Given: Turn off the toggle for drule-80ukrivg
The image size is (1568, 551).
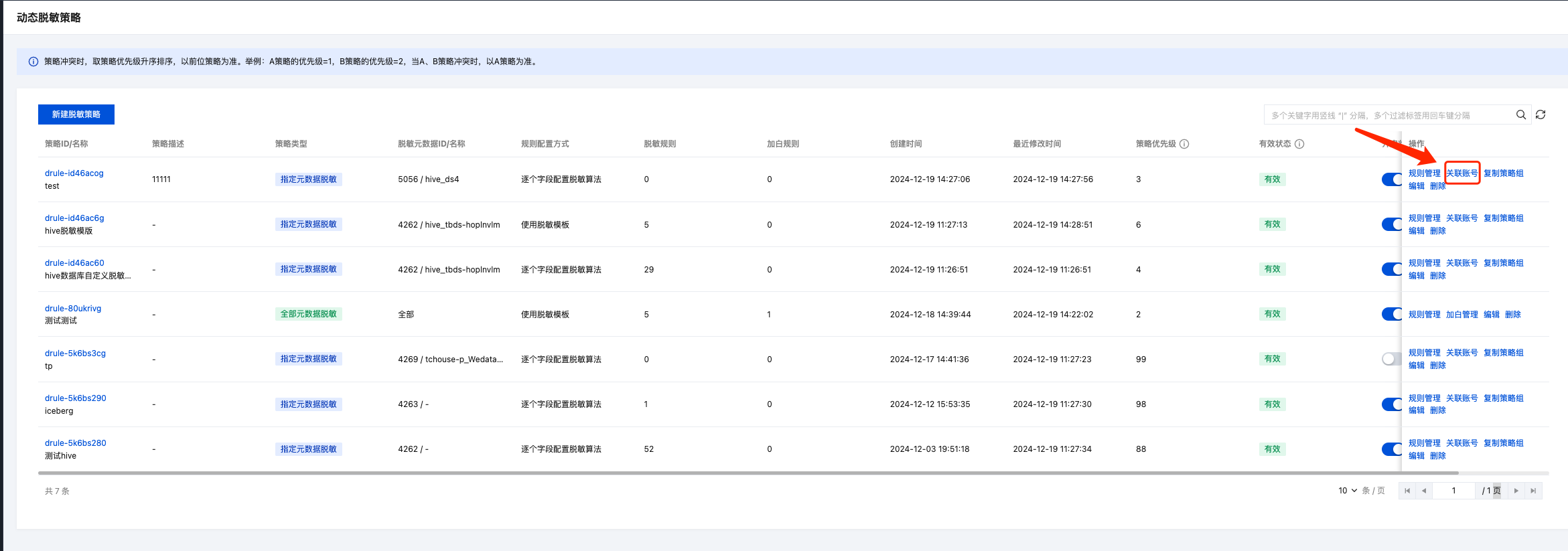Looking at the screenshot, I should [x=1391, y=314].
